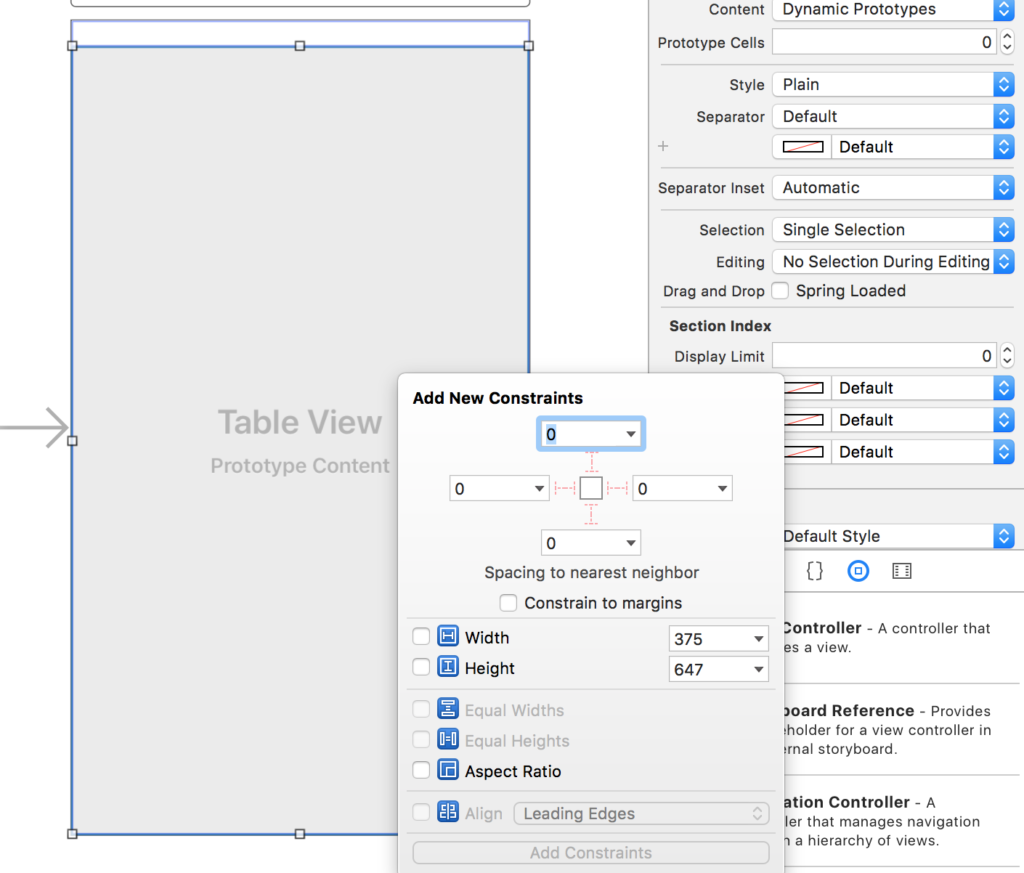This screenshot has height=873, width=1024.
Task: Switch to the Code Snippet library tab
Action: click(x=815, y=571)
